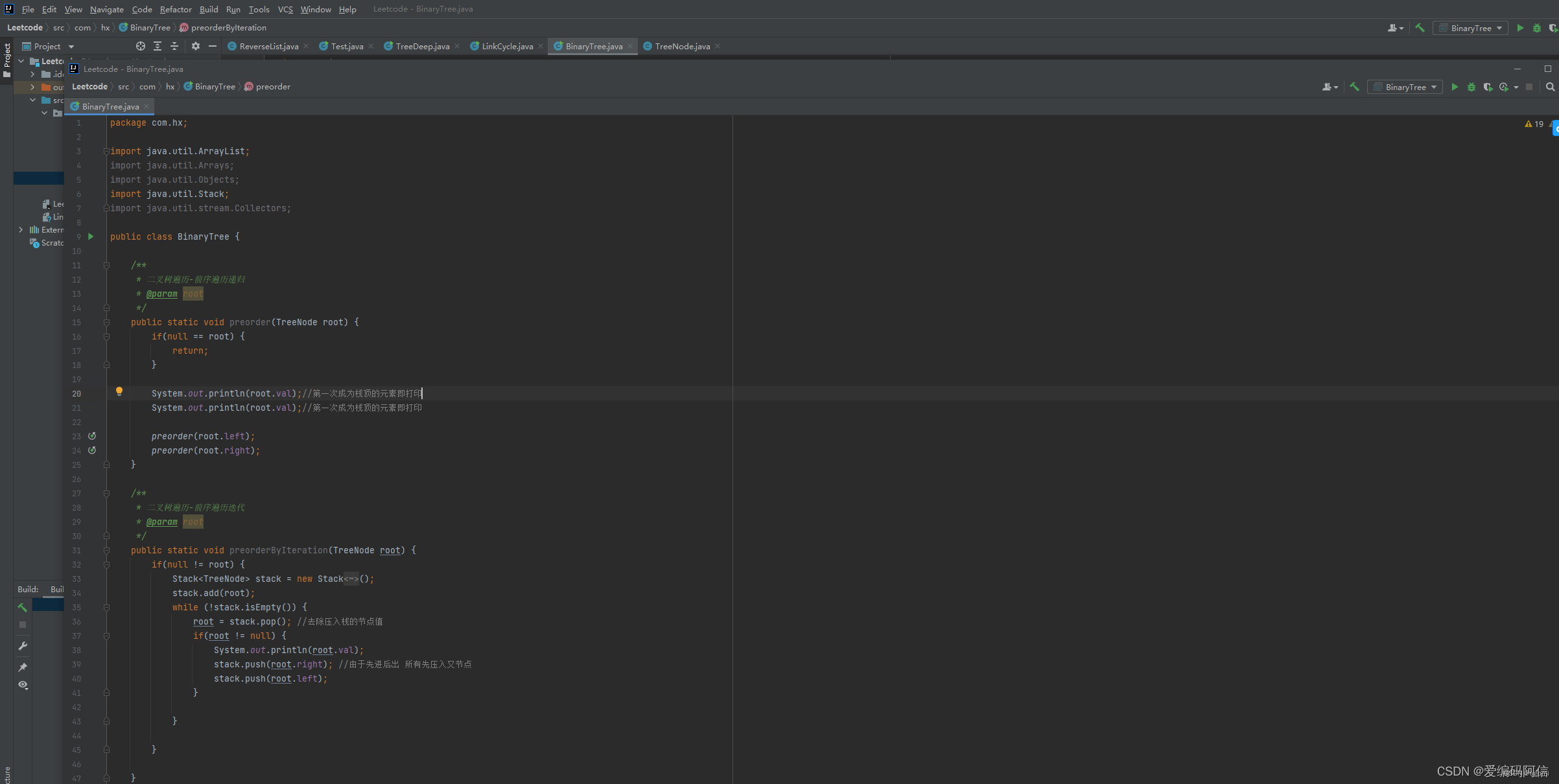Click the Search Everywhere magnifier icon
The height and width of the screenshot is (784, 1559).
tap(1550, 87)
